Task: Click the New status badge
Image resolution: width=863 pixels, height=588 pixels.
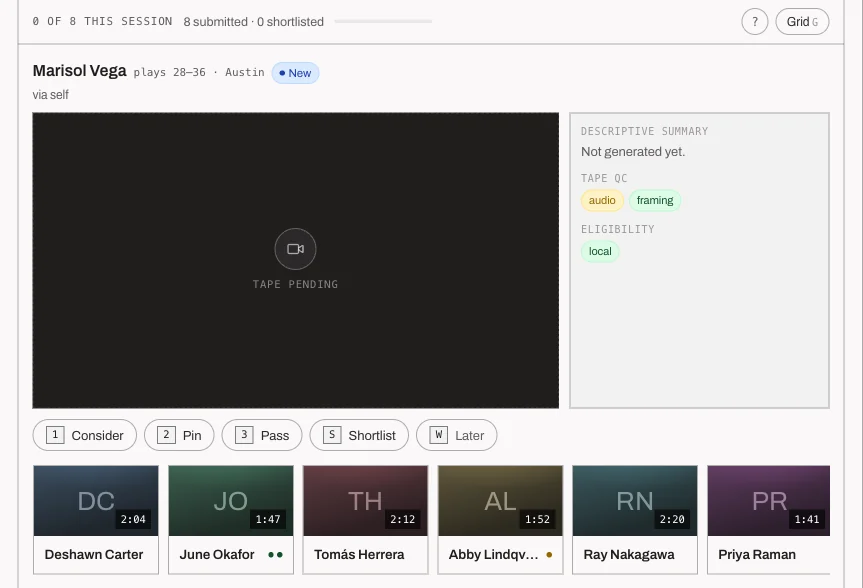Action: pos(296,73)
